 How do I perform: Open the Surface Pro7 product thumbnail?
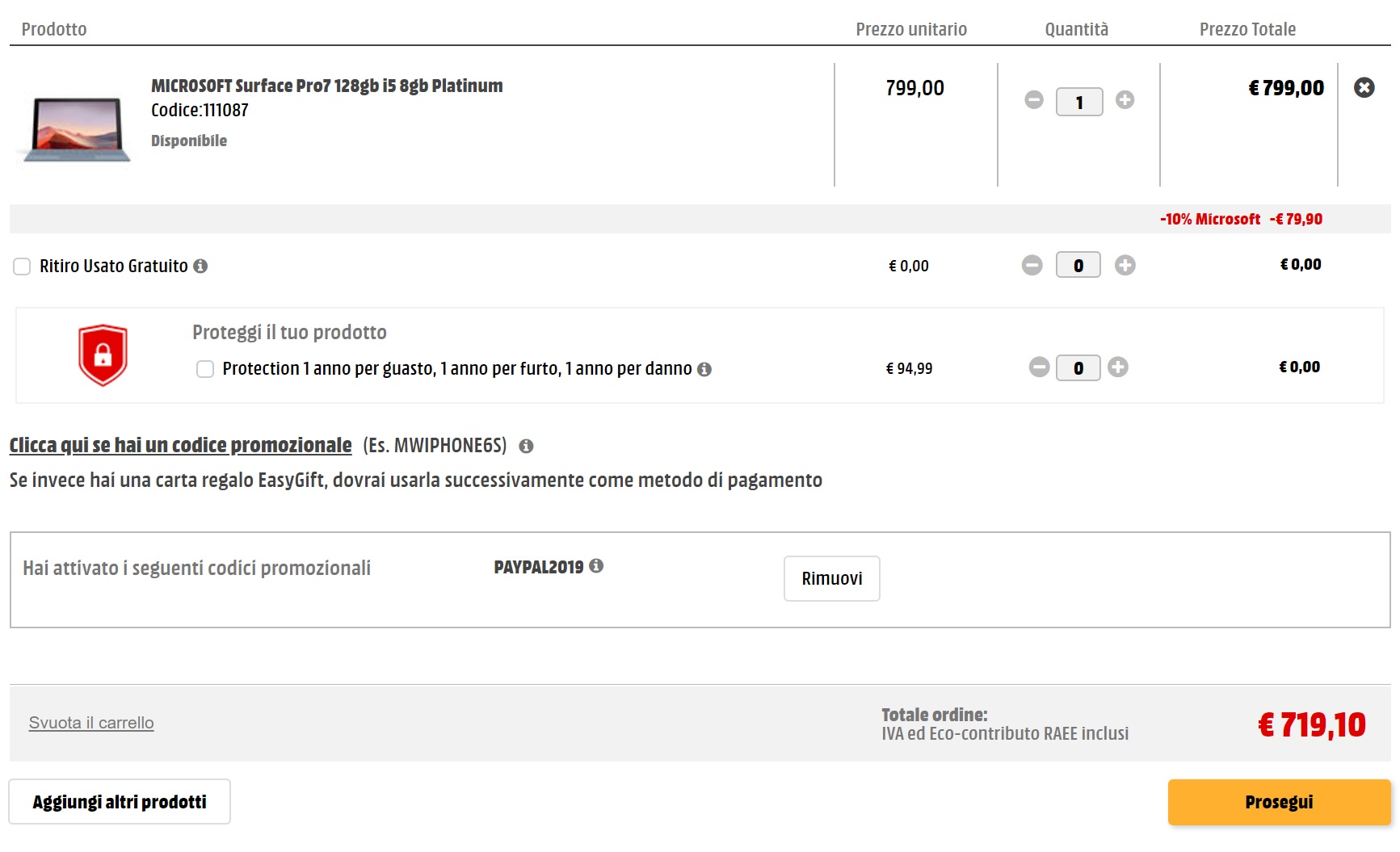click(78, 129)
